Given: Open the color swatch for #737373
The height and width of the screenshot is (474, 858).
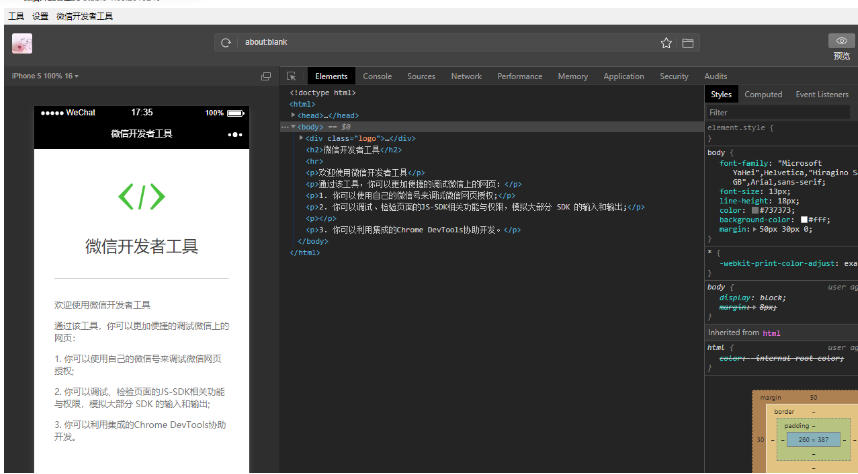Looking at the screenshot, I should 755,210.
